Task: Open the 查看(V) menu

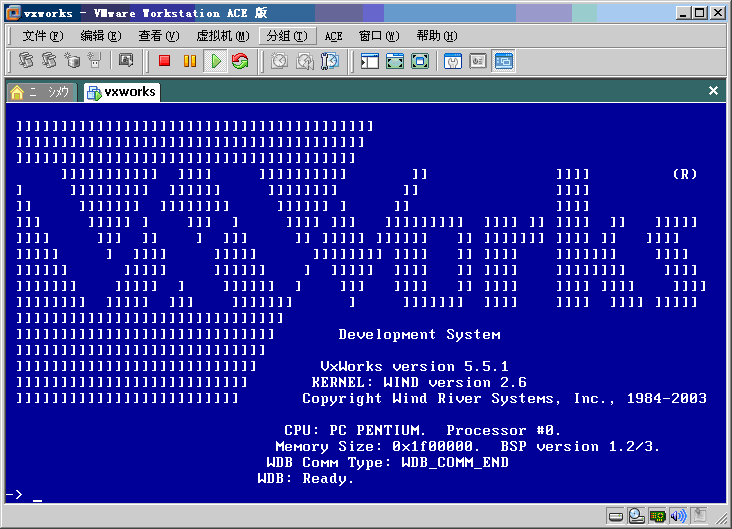Action: click(x=158, y=36)
